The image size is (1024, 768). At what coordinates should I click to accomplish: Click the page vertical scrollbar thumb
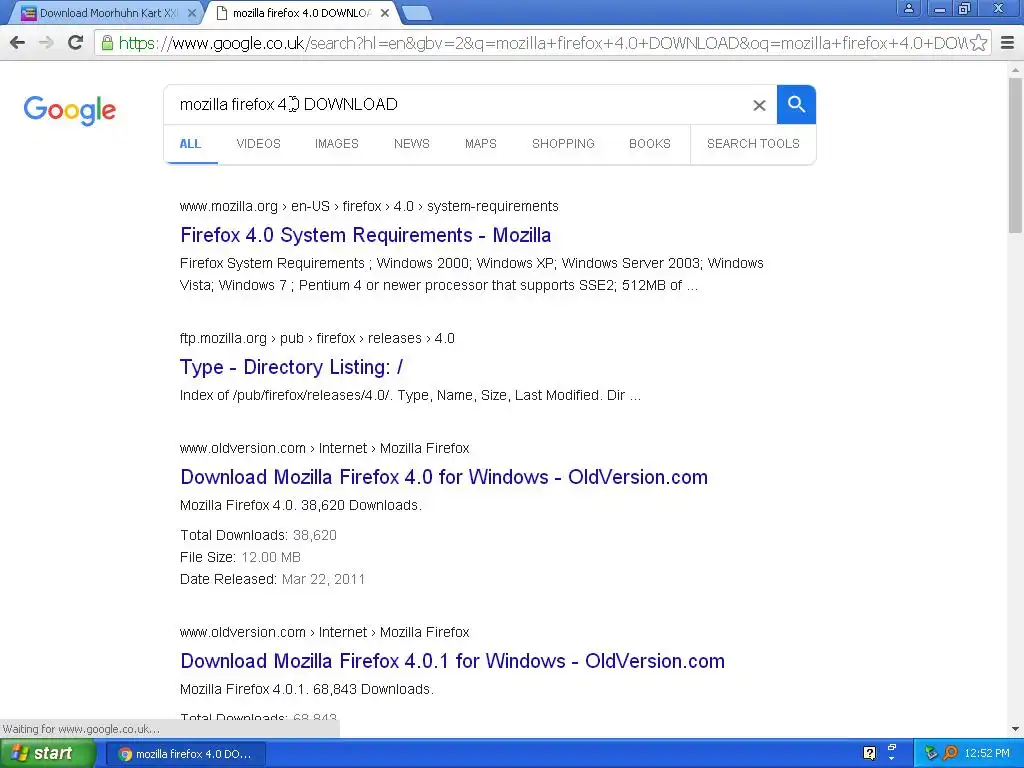click(x=1015, y=155)
